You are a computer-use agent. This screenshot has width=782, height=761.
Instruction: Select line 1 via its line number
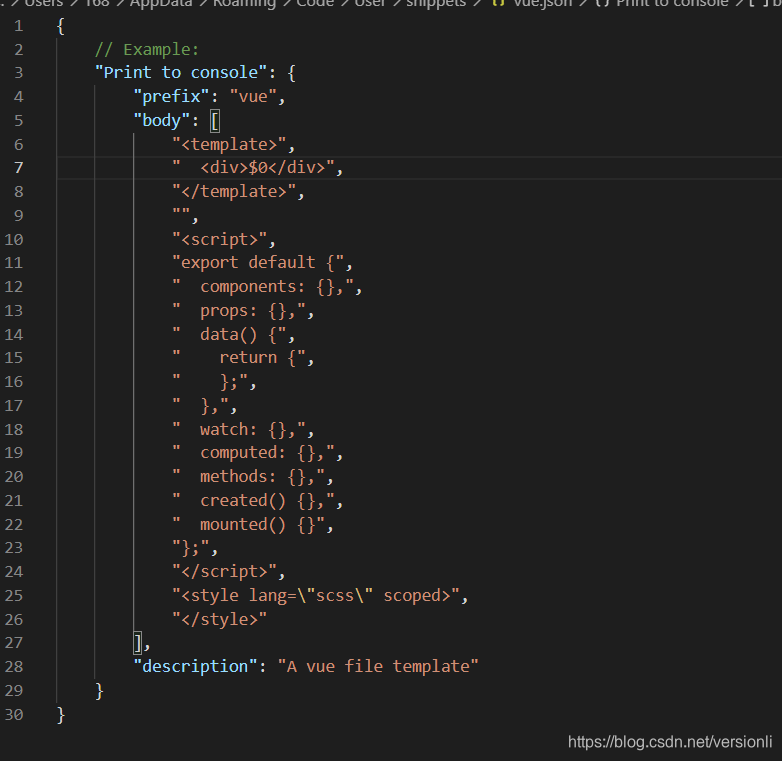coord(18,26)
